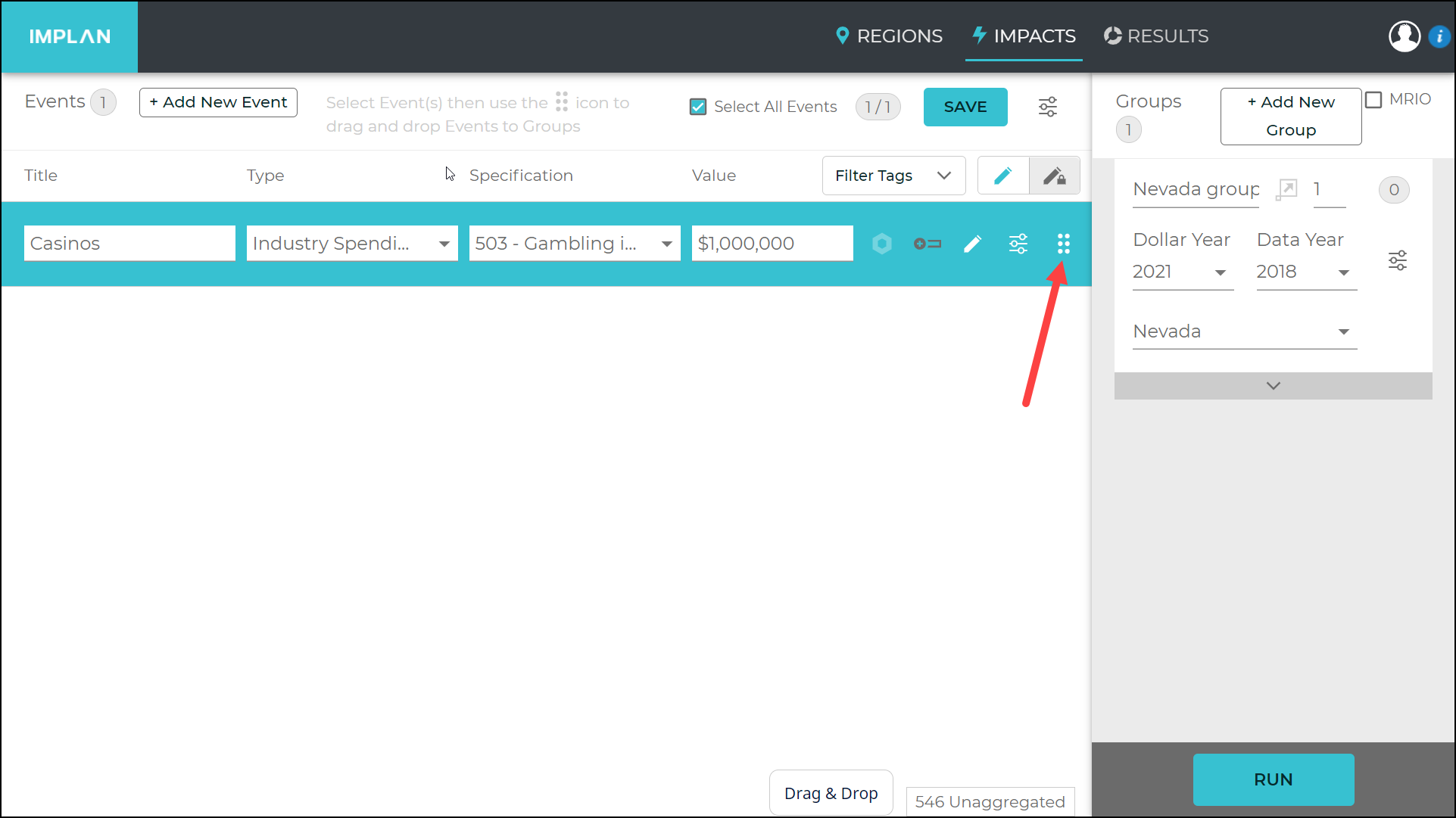This screenshot has width=1456, height=818.
Task: Click the Casinos title field
Action: click(x=129, y=244)
